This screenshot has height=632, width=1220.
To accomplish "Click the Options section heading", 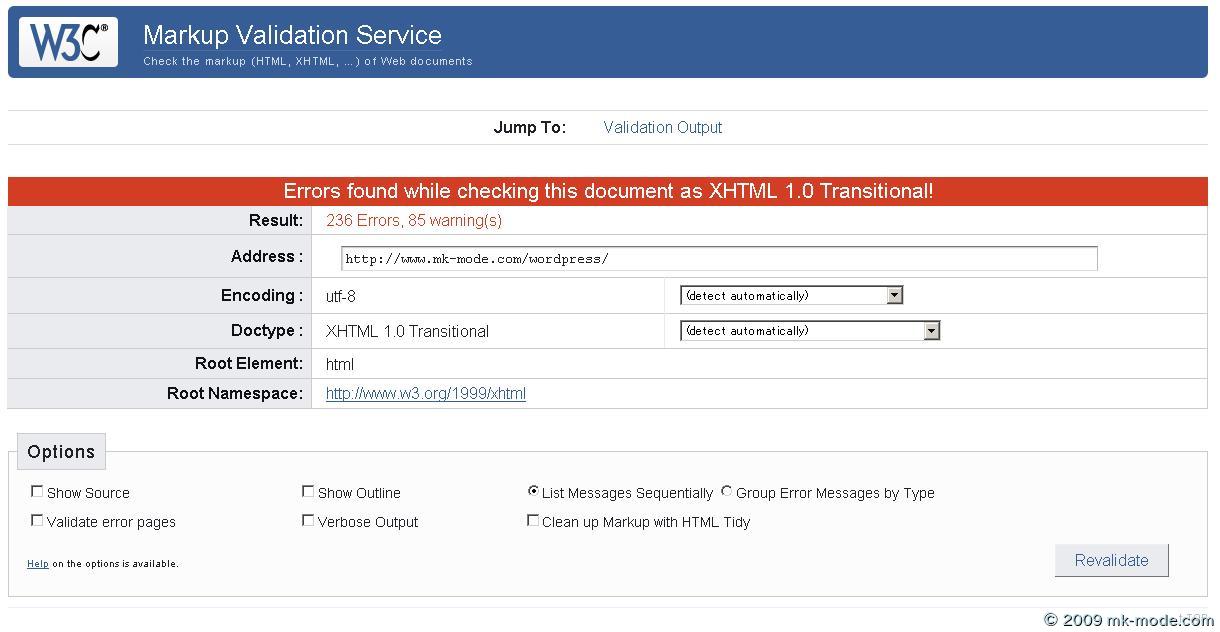I will pyautogui.click(x=61, y=452).
